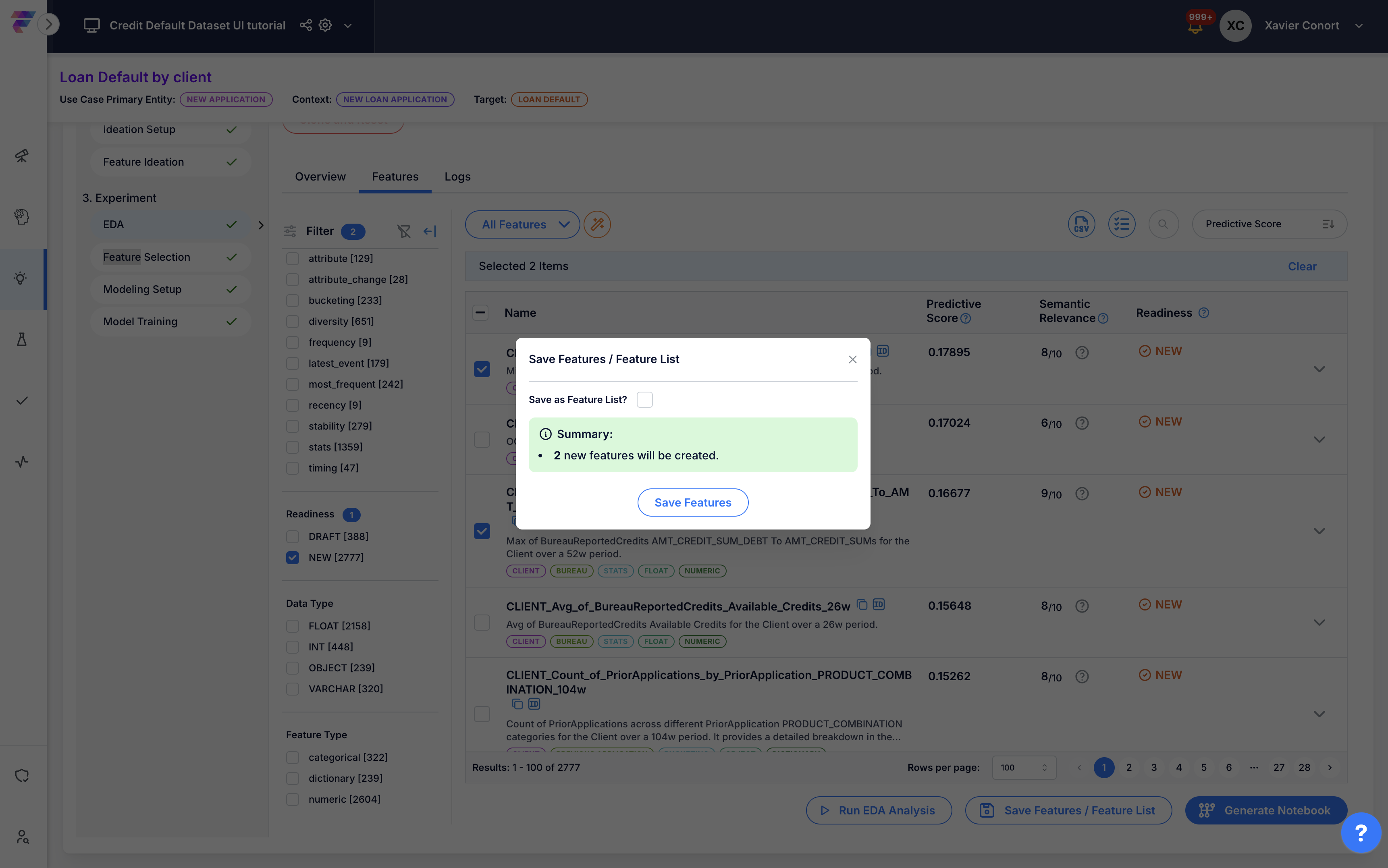Uncheck the NEW readiness filter
The height and width of the screenshot is (868, 1388).
(293, 557)
